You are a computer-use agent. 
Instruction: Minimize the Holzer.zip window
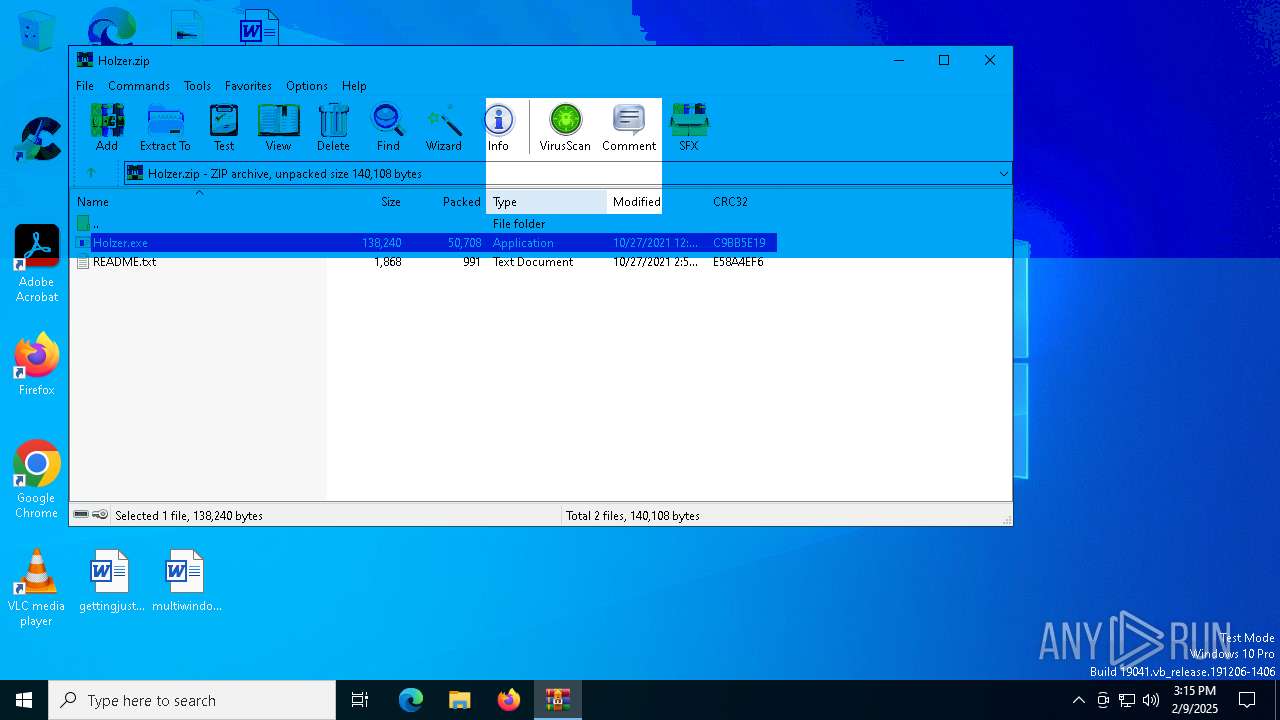point(899,60)
